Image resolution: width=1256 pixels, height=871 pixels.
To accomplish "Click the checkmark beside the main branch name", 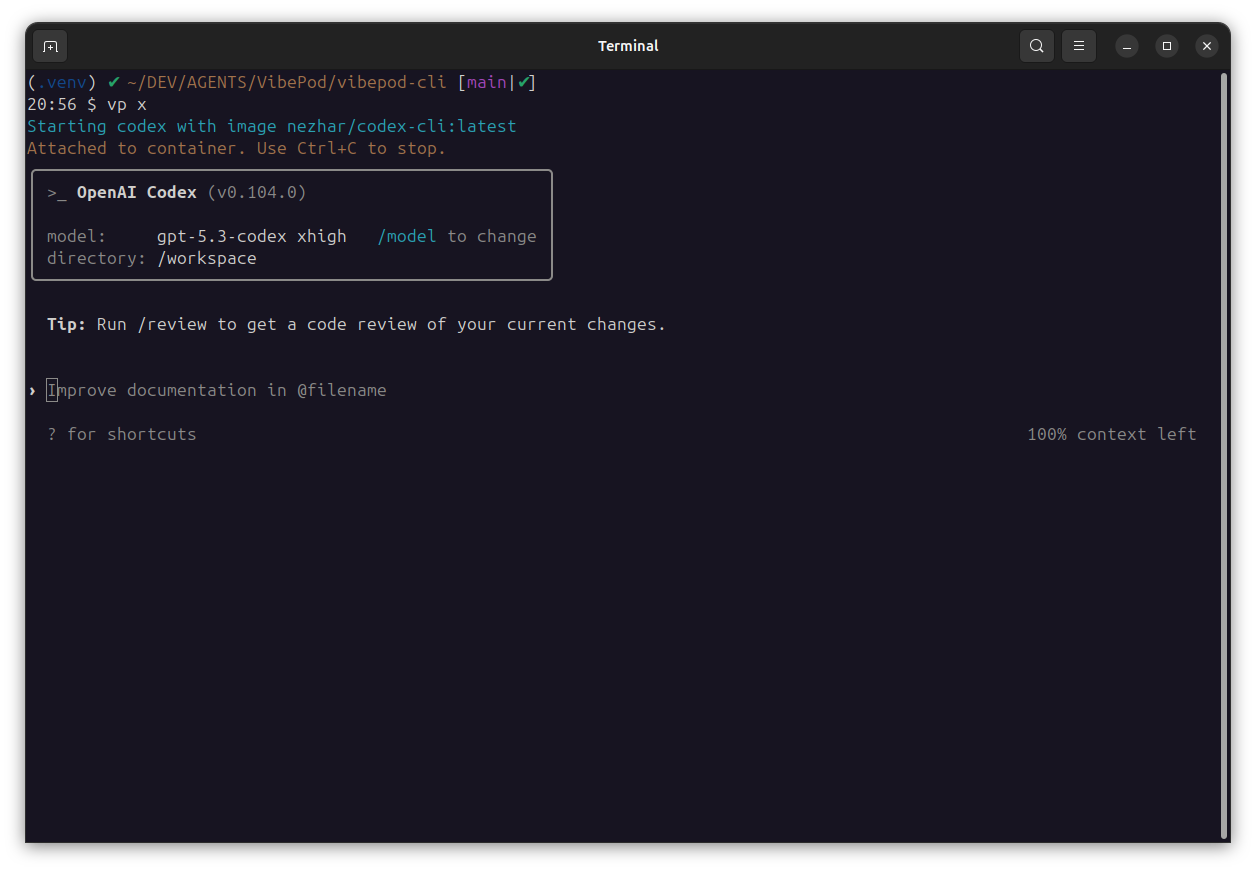I will tap(524, 82).
